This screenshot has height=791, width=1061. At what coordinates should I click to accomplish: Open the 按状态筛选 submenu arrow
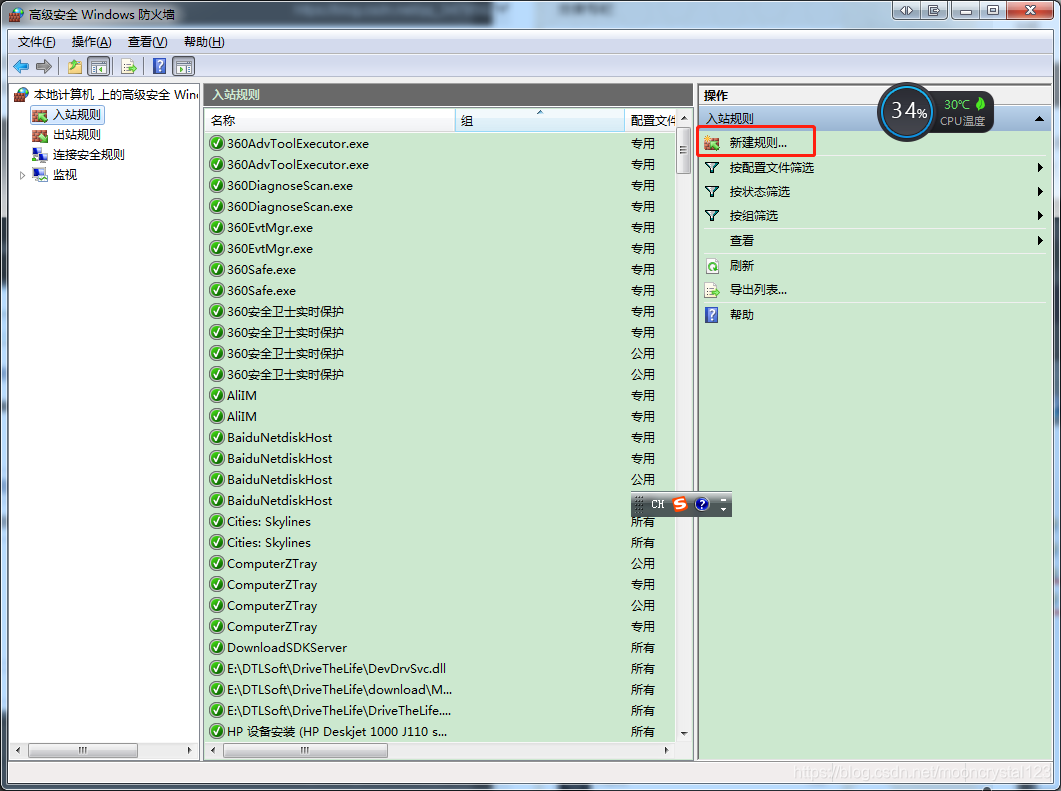1040,191
